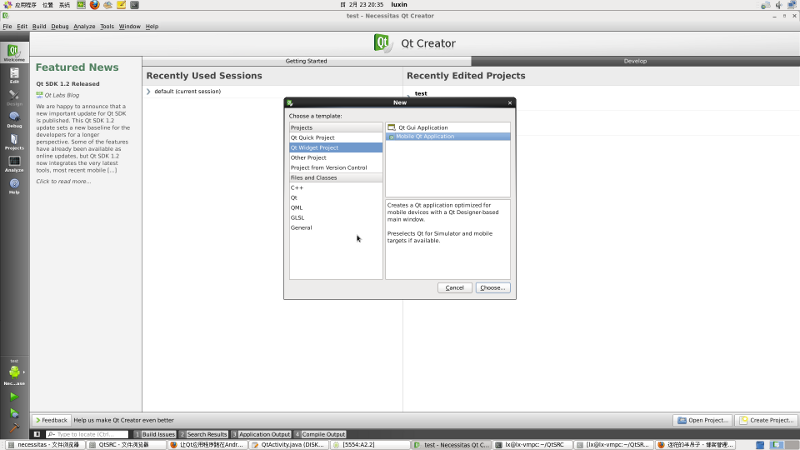Select Mobile Qt Application template

click(448, 136)
